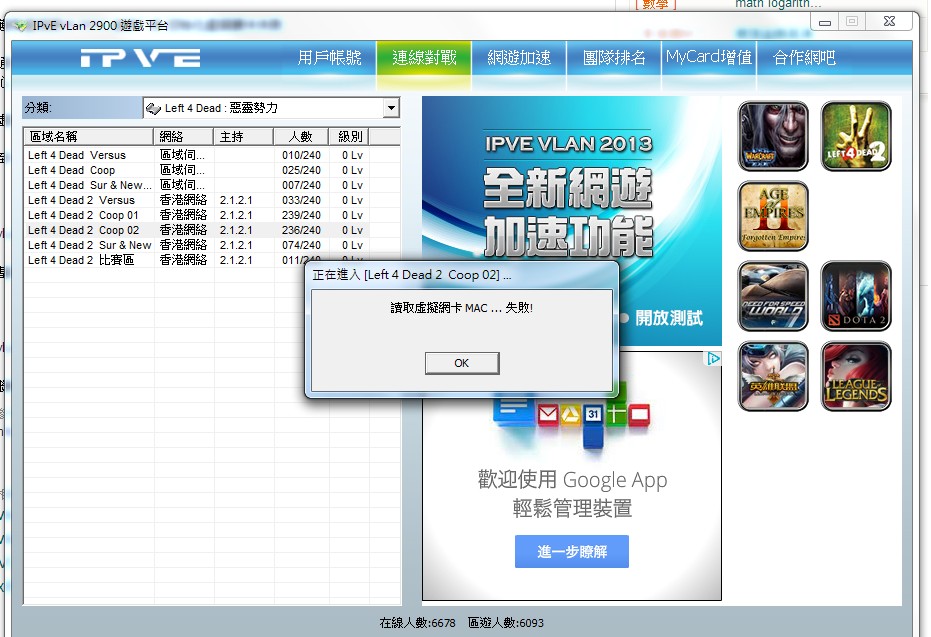Viewport: 931px width, 637px height.
Task: Open the Need for Speed World icon
Action: (772, 296)
